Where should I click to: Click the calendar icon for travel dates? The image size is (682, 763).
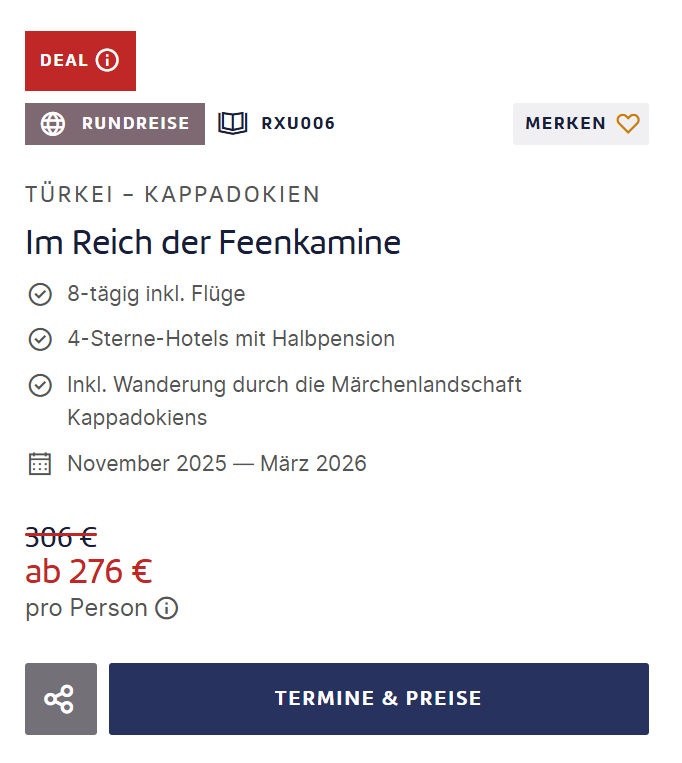pyautogui.click(x=40, y=464)
